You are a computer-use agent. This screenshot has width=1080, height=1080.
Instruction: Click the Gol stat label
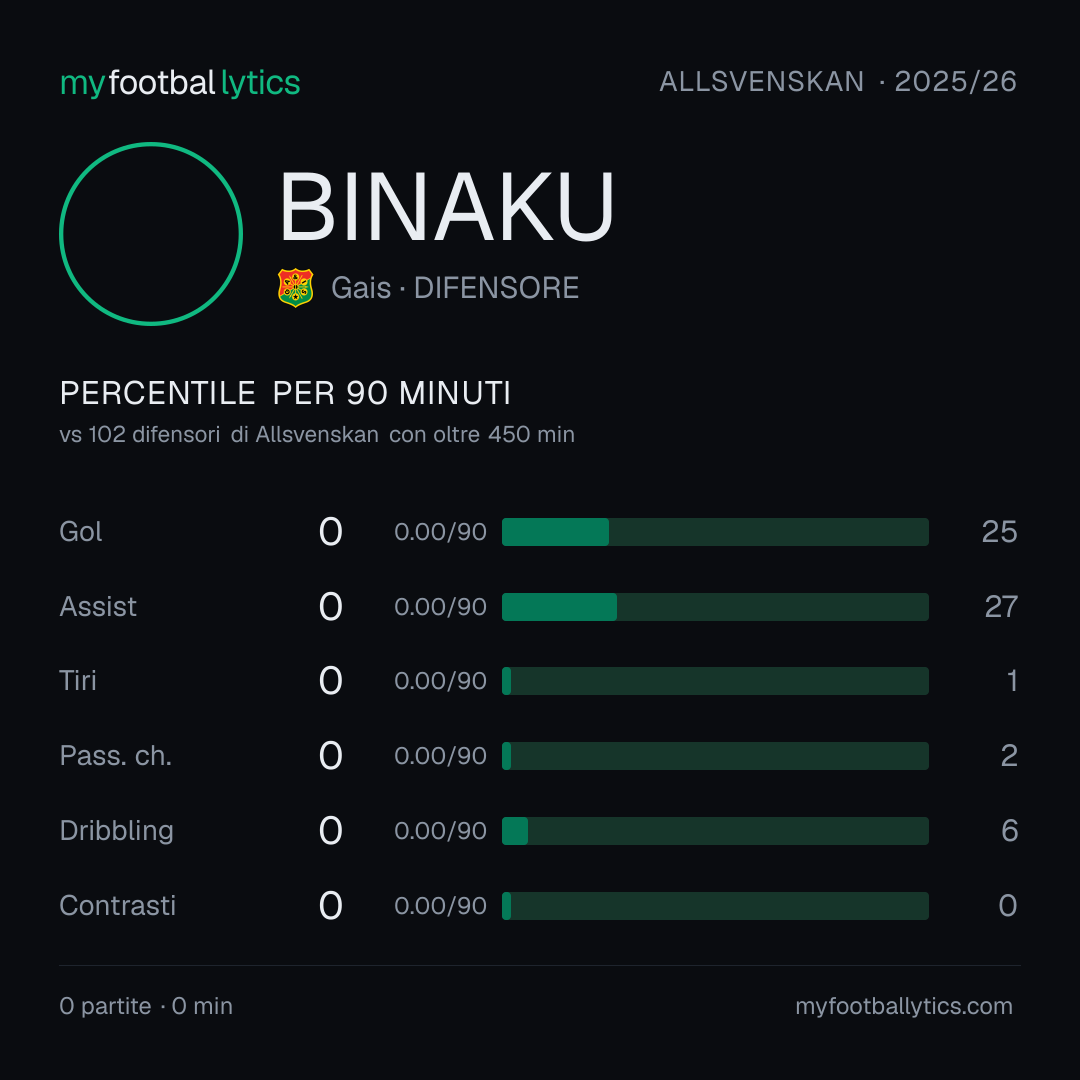click(x=81, y=532)
